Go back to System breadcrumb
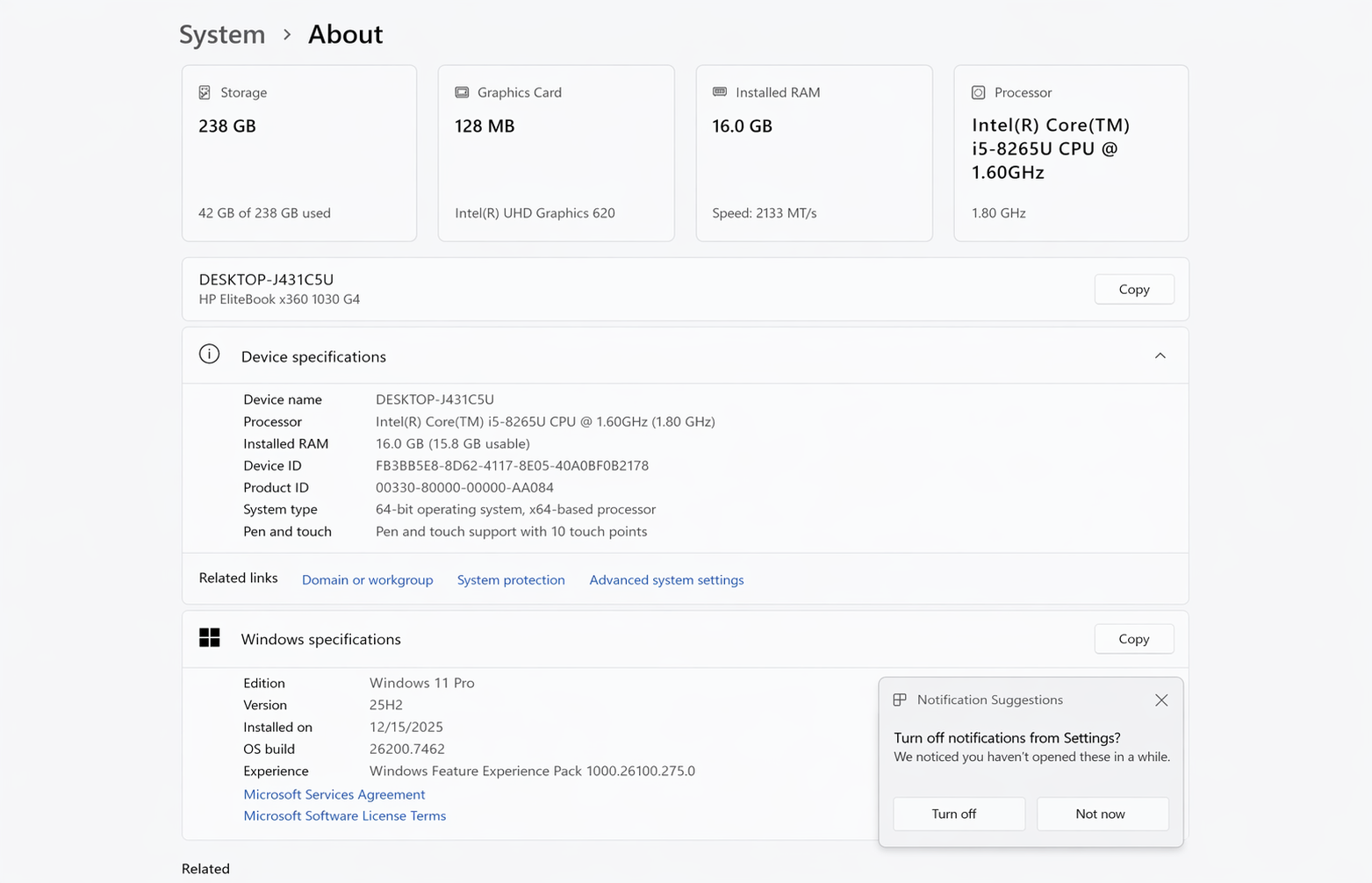This screenshot has height=883, width=1372. pos(222,34)
